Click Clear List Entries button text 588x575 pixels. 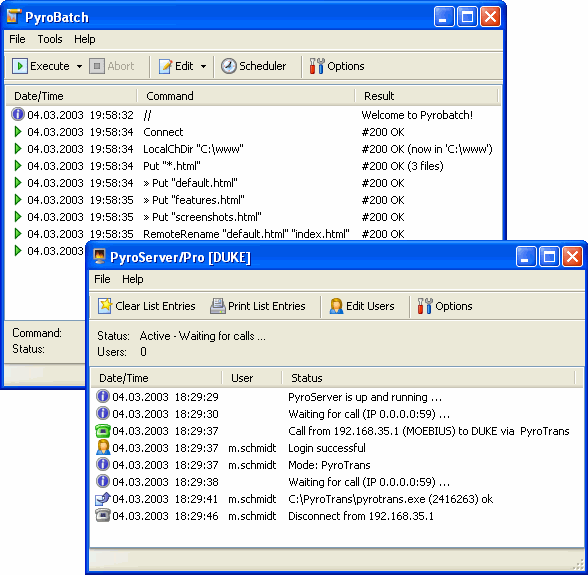[155, 306]
